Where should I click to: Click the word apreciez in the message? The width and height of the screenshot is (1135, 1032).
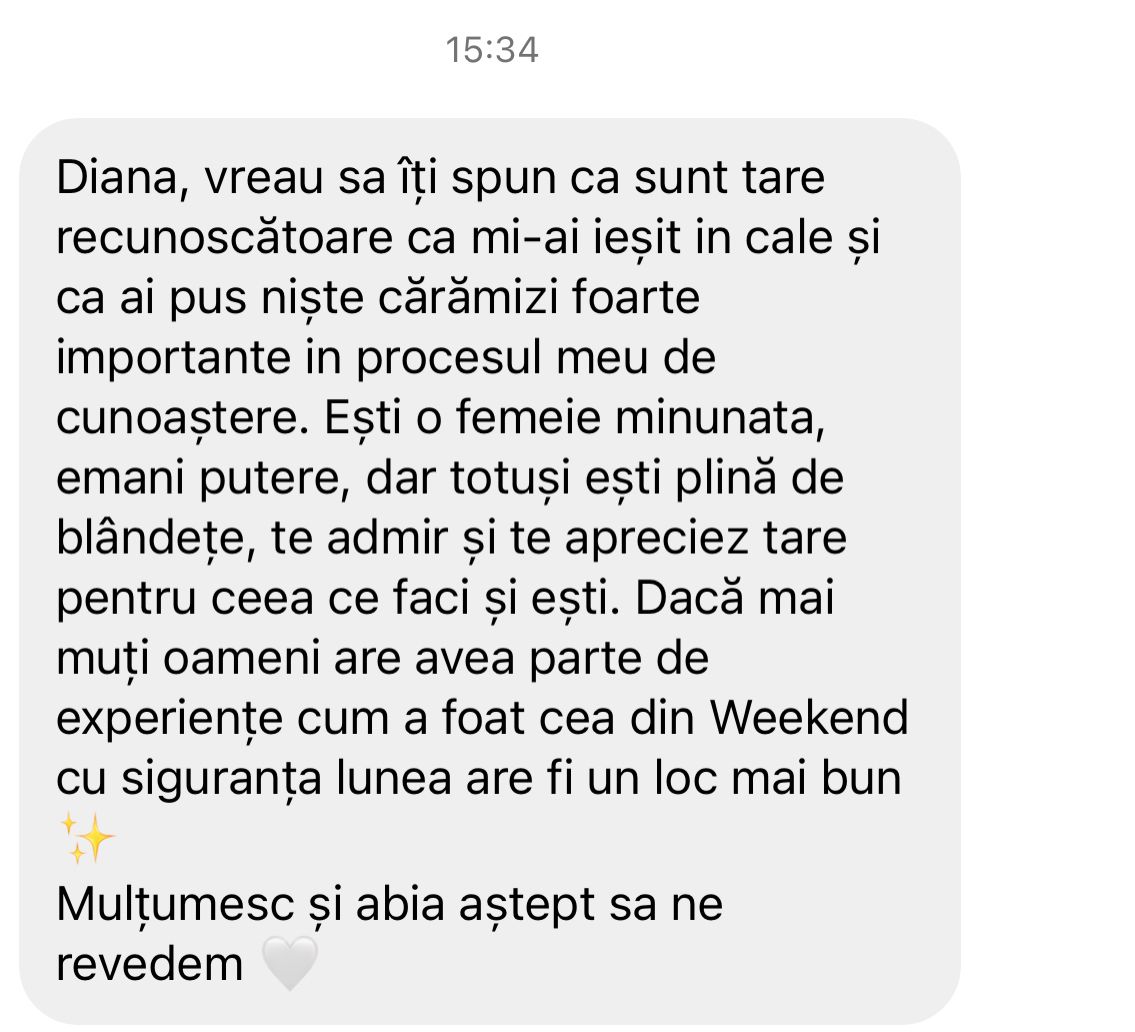(656, 539)
